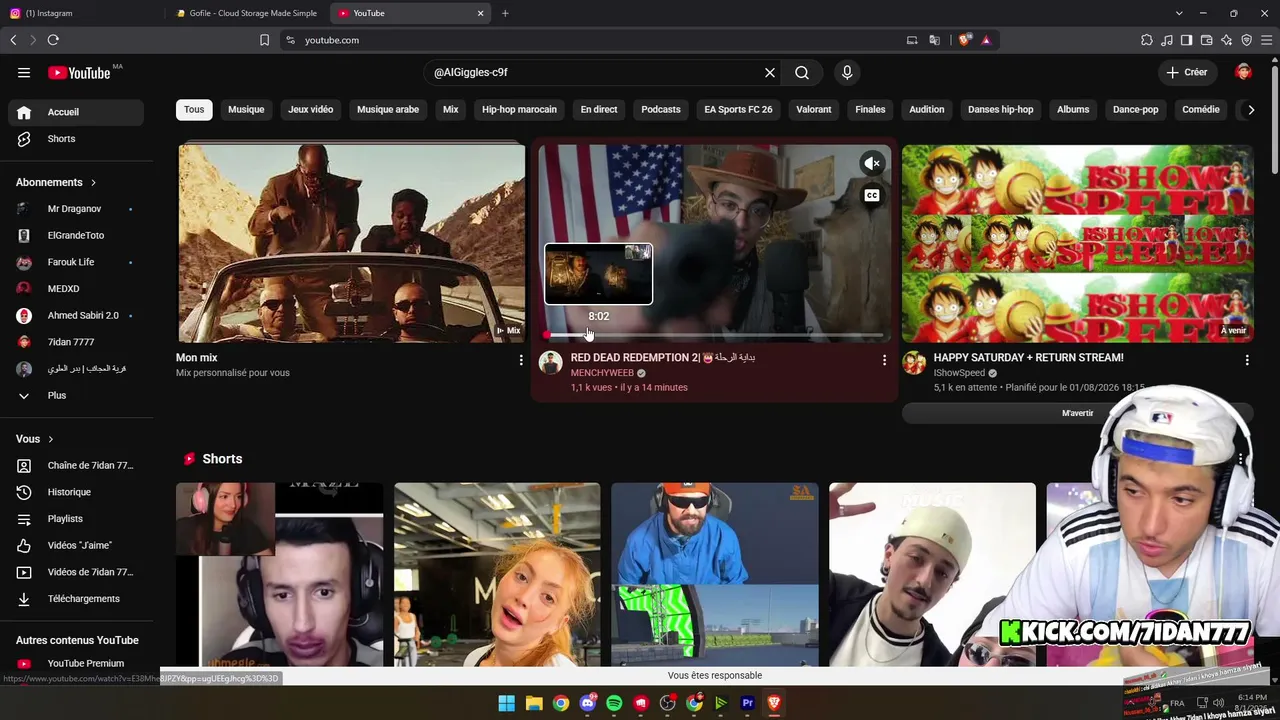Open the account avatar menu
Image resolution: width=1280 pixels, height=720 pixels.
[1243, 72]
